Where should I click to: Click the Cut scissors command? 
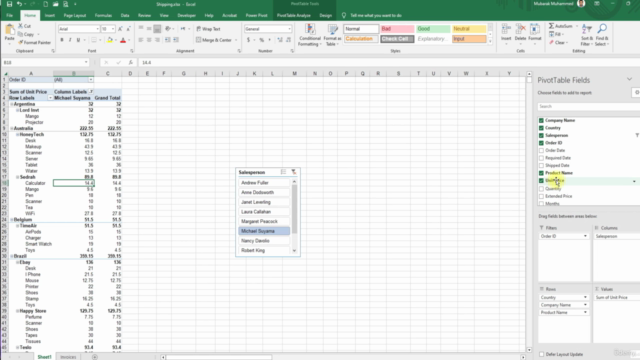point(24,26)
